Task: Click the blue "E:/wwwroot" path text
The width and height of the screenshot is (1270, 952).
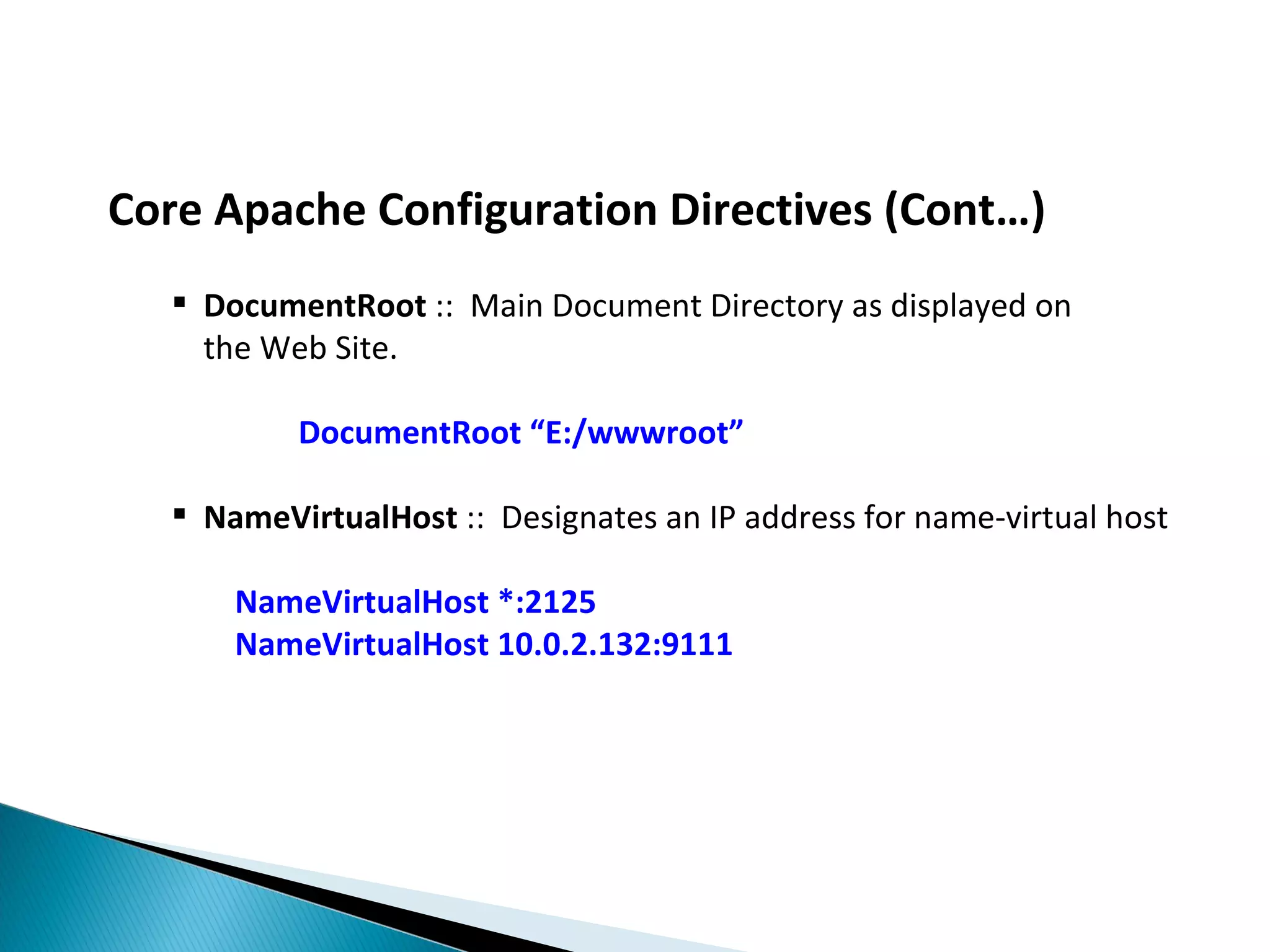Action: [x=637, y=433]
